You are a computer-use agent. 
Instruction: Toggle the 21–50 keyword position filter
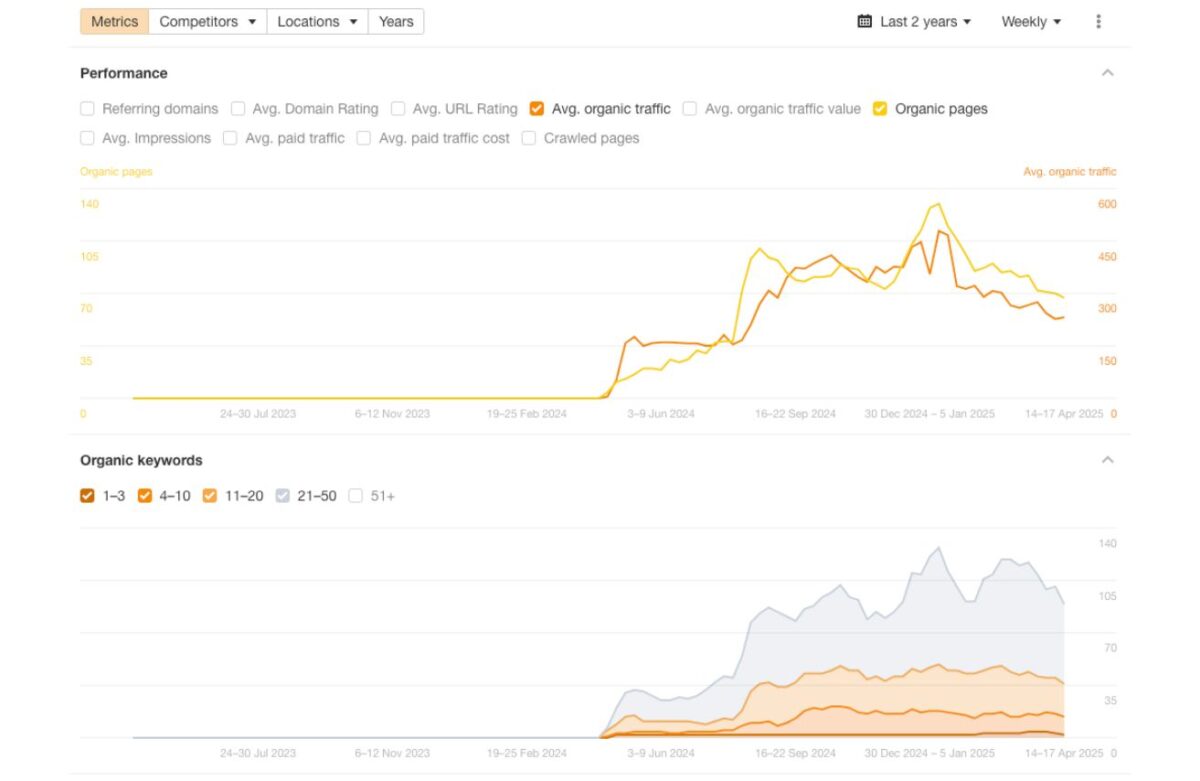point(282,495)
